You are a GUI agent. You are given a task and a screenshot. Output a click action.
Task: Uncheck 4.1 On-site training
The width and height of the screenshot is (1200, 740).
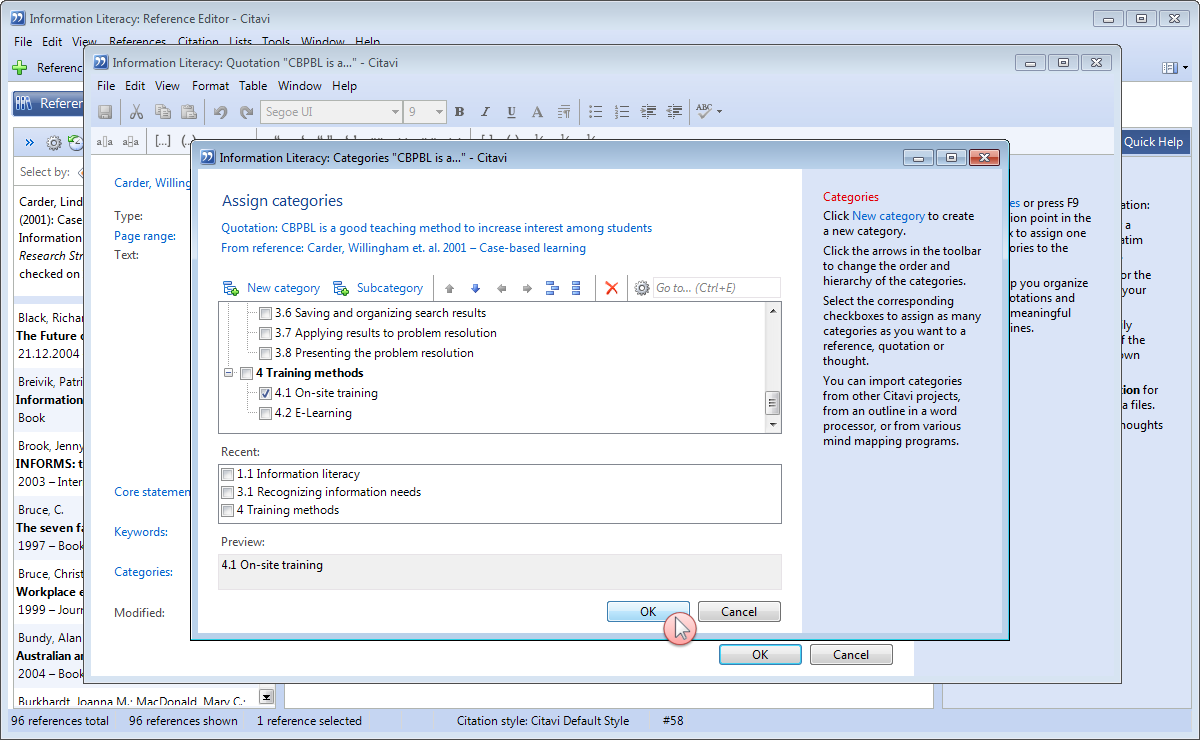[265, 393]
